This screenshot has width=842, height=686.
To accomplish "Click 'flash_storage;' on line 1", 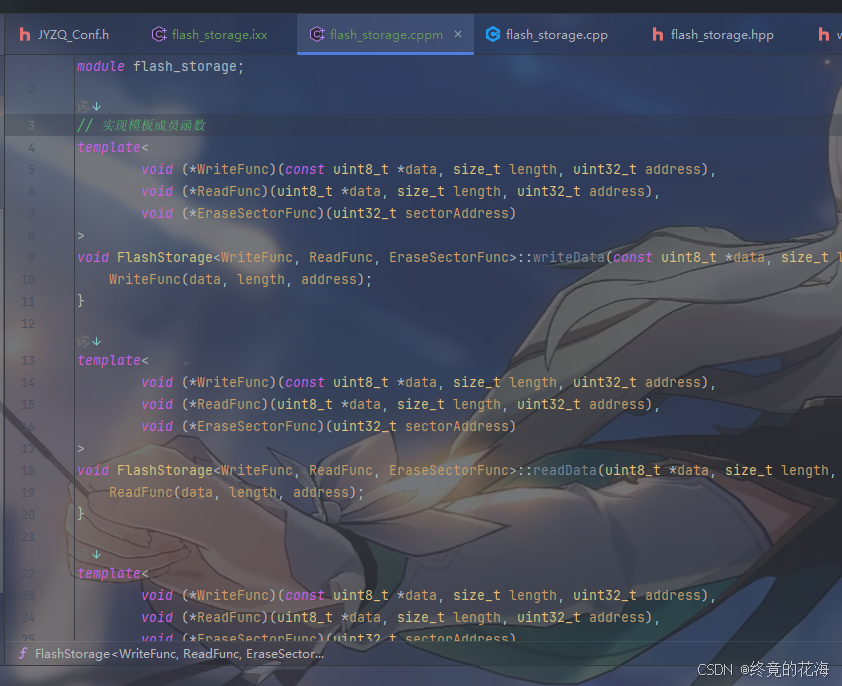I will (188, 67).
